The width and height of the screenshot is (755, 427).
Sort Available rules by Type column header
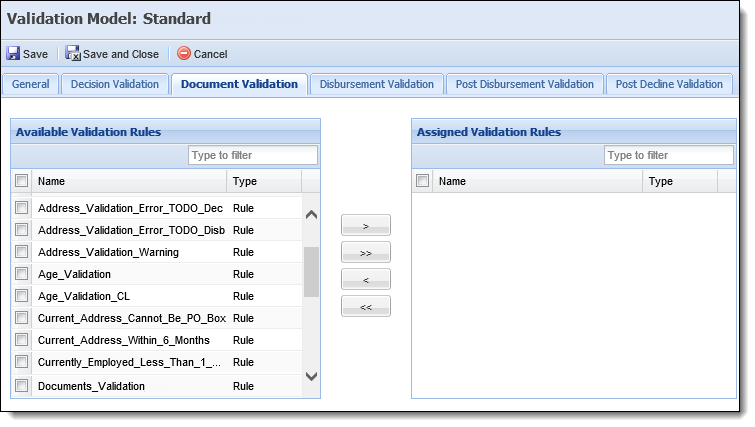click(264, 181)
